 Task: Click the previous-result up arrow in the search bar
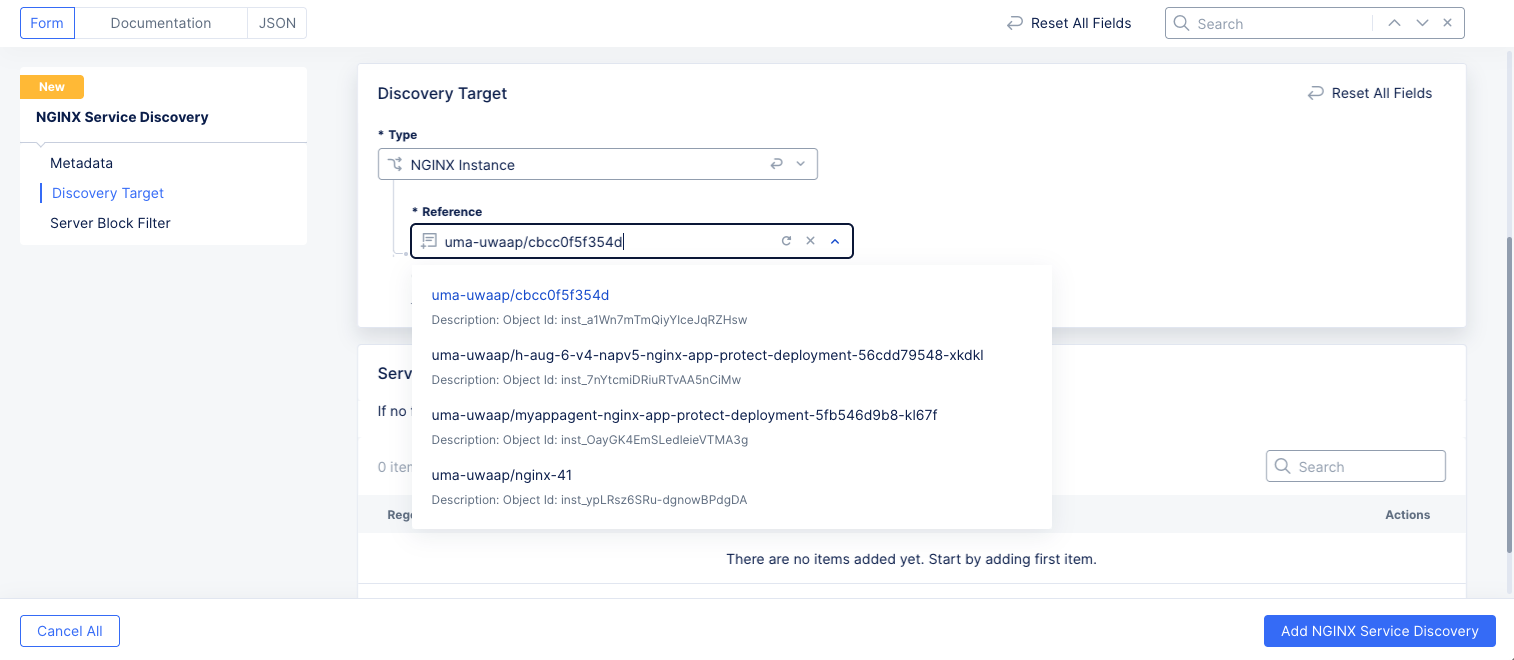coord(1394,22)
